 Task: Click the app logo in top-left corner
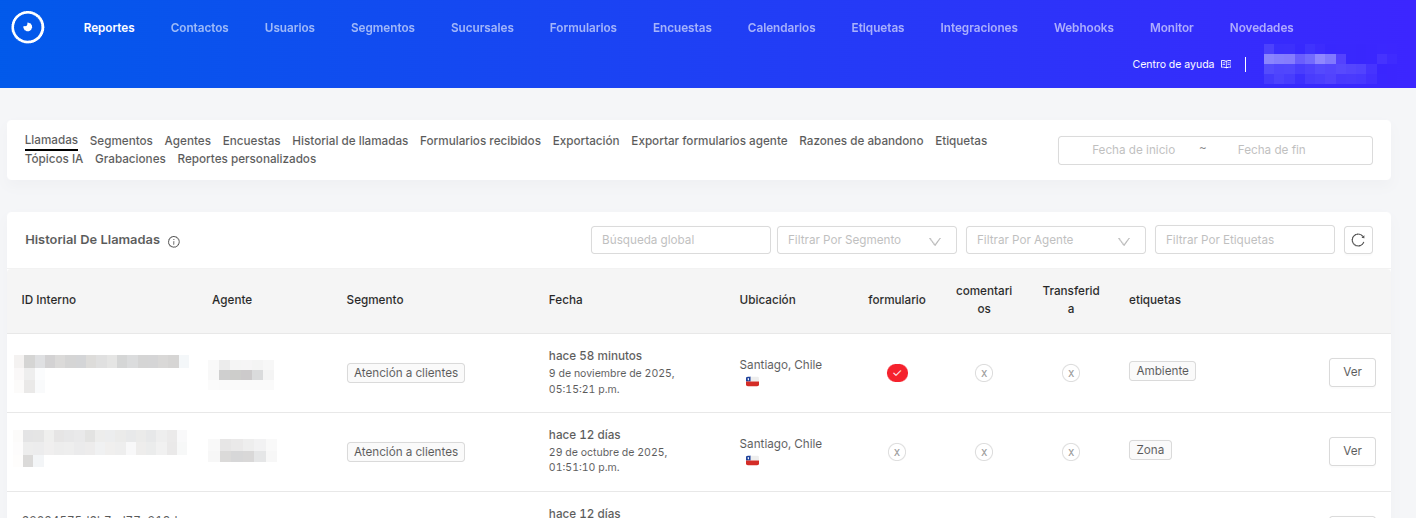click(28, 28)
